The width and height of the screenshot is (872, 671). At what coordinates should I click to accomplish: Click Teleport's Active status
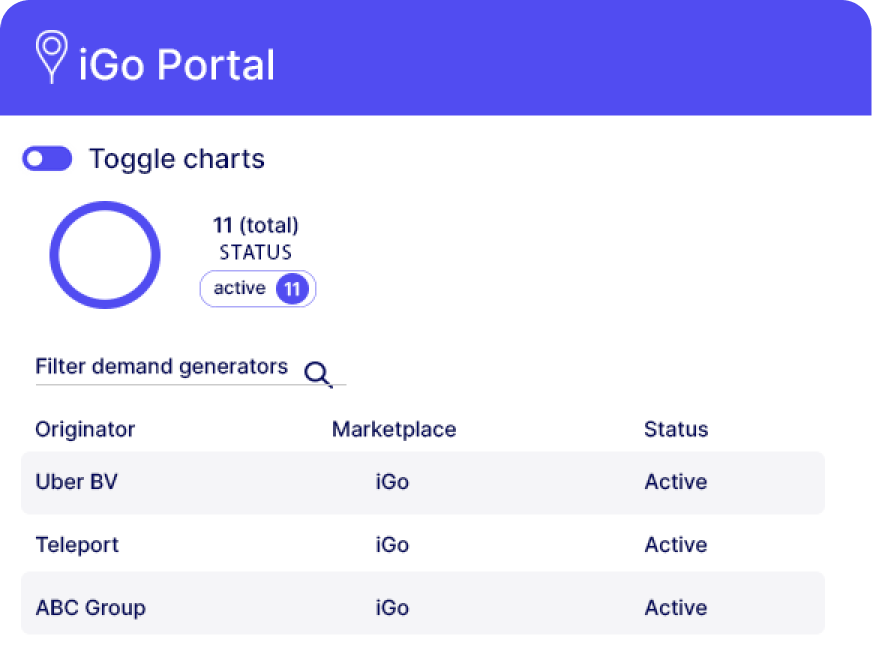pyautogui.click(x=676, y=545)
